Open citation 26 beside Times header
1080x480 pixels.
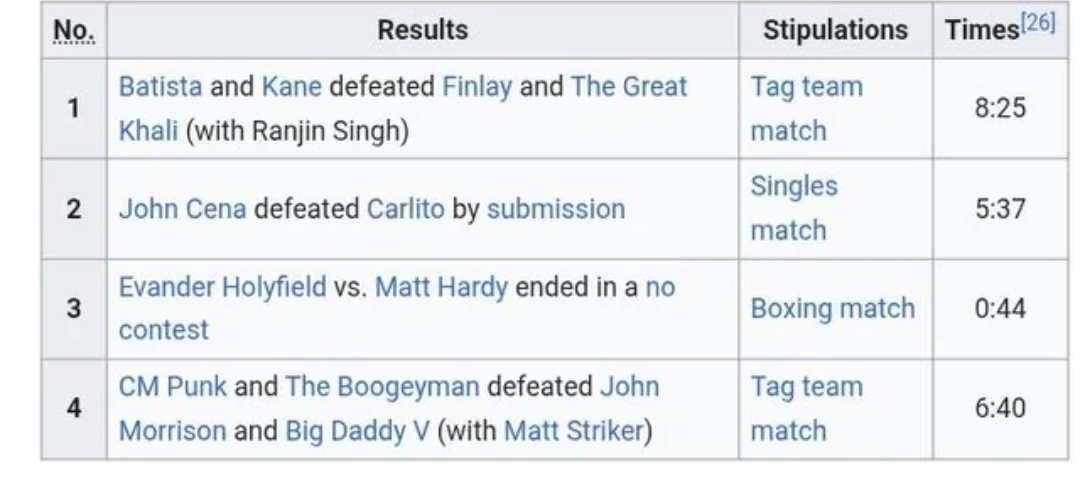pos(1038,23)
